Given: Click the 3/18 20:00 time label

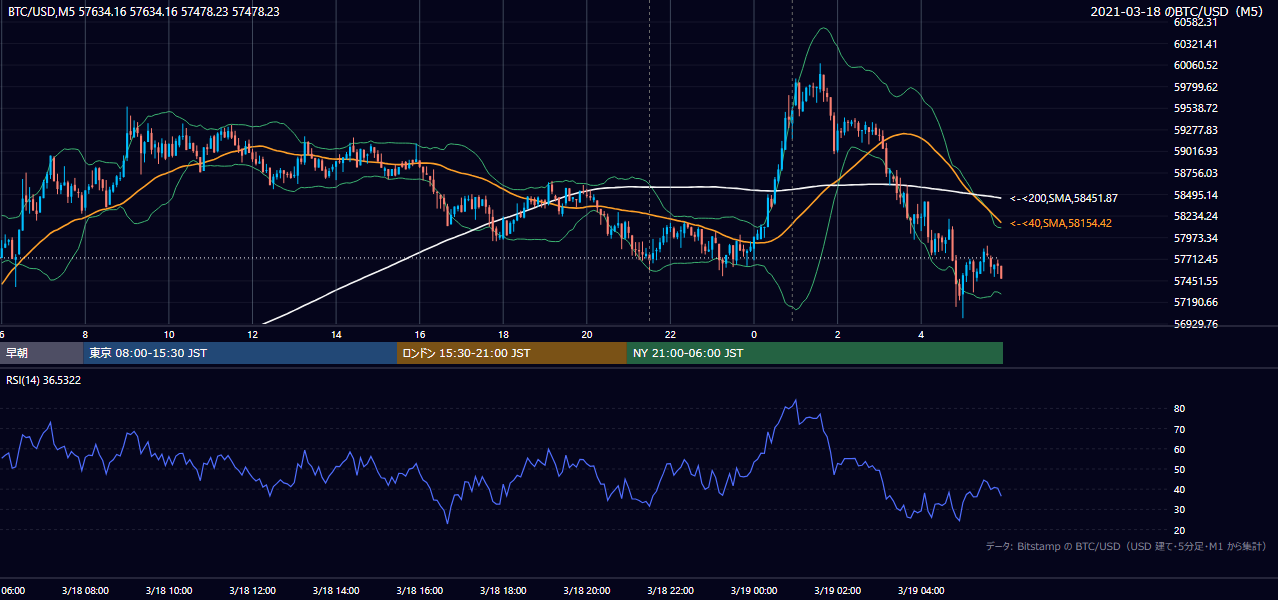Looking at the screenshot, I should coord(586,591).
